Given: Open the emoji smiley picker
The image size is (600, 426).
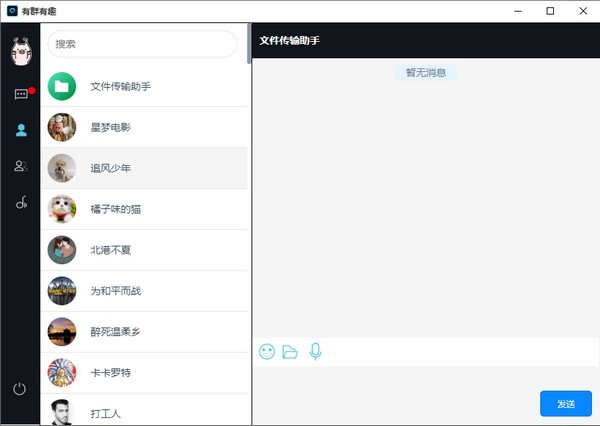Looking at the screenshot, I should coord(267,351).
